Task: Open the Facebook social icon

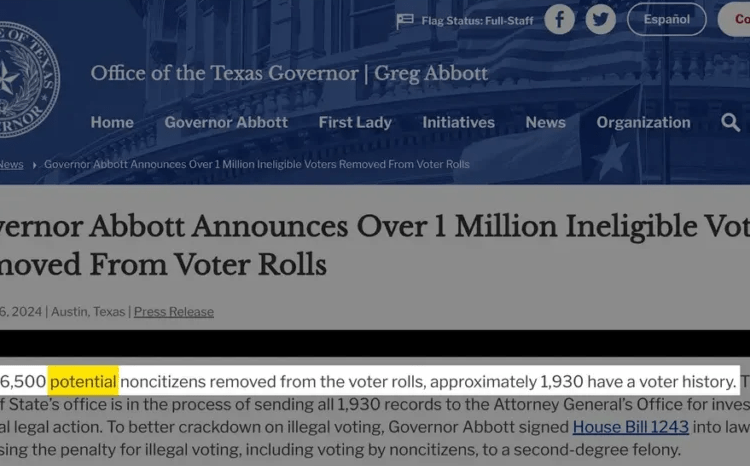Action: (559, 20)
